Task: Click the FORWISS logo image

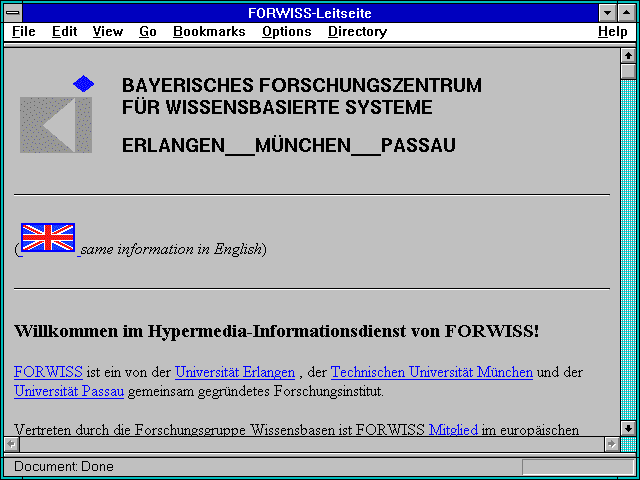Action: [x=56, y=114]
